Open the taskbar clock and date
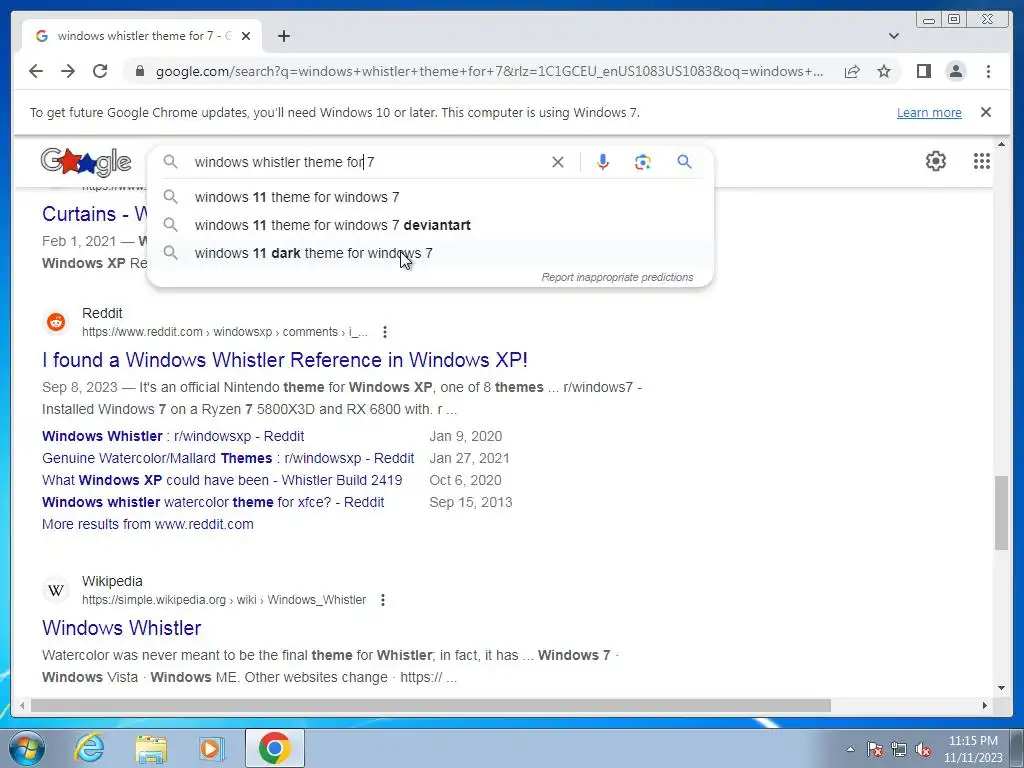 tap(973, 749)
